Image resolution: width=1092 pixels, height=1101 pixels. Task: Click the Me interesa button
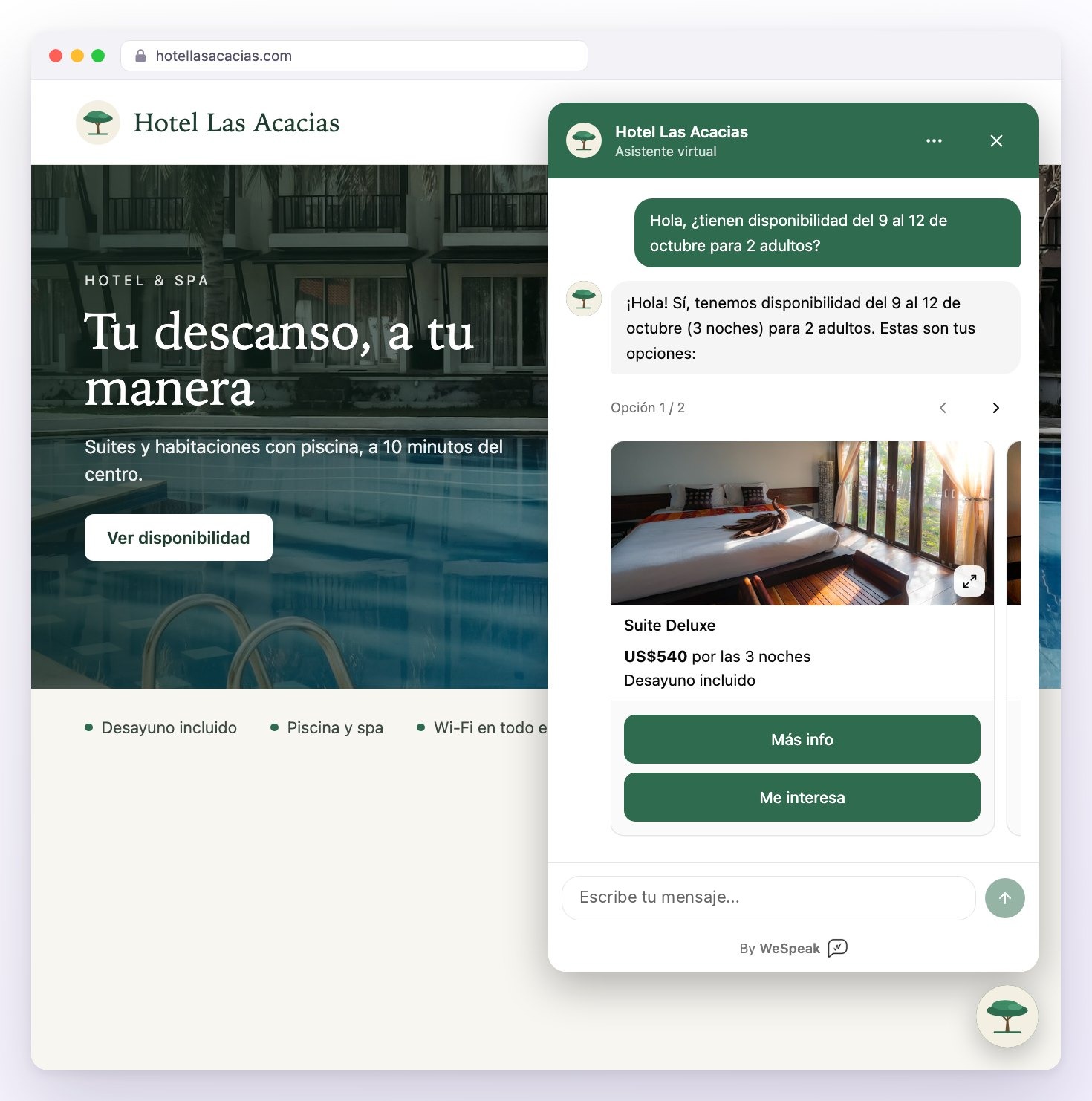[x=802, y=797]
